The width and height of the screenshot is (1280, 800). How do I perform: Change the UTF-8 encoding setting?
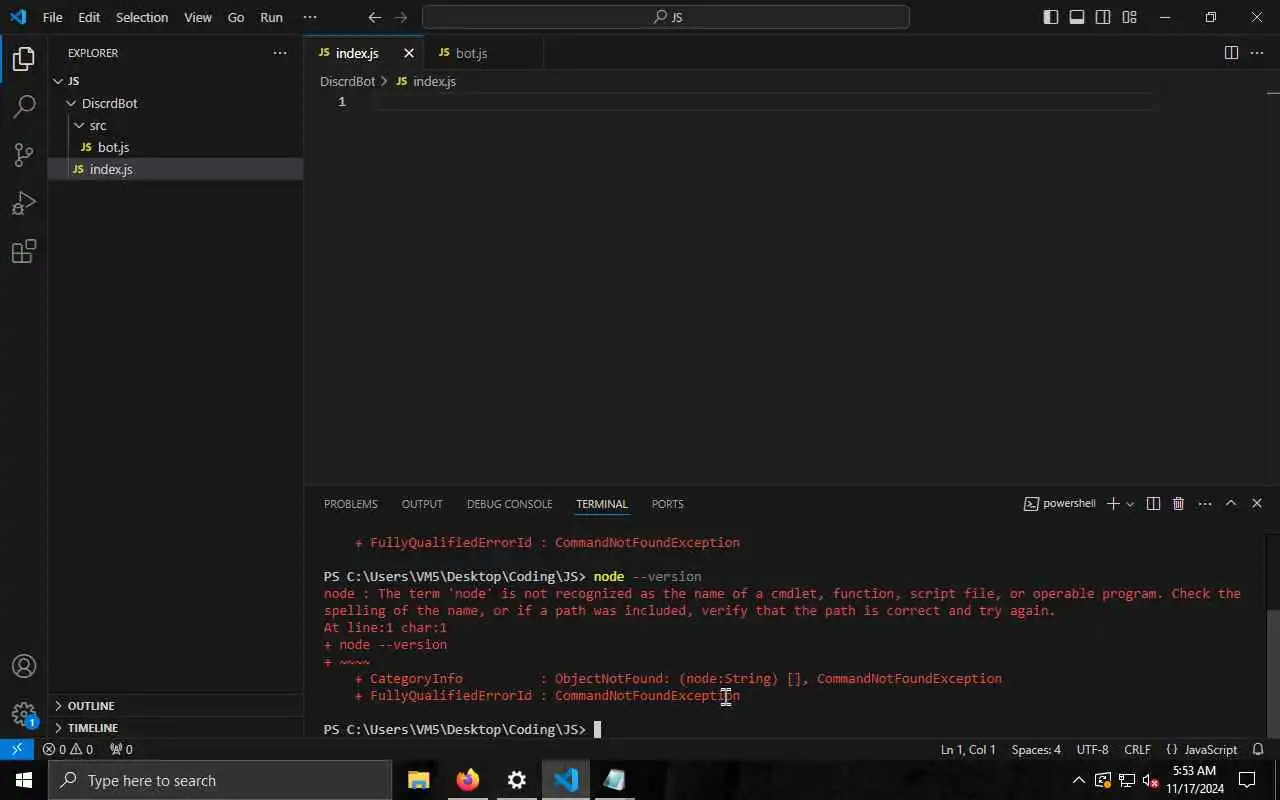pyautogui.click(x=1092, y=749)
